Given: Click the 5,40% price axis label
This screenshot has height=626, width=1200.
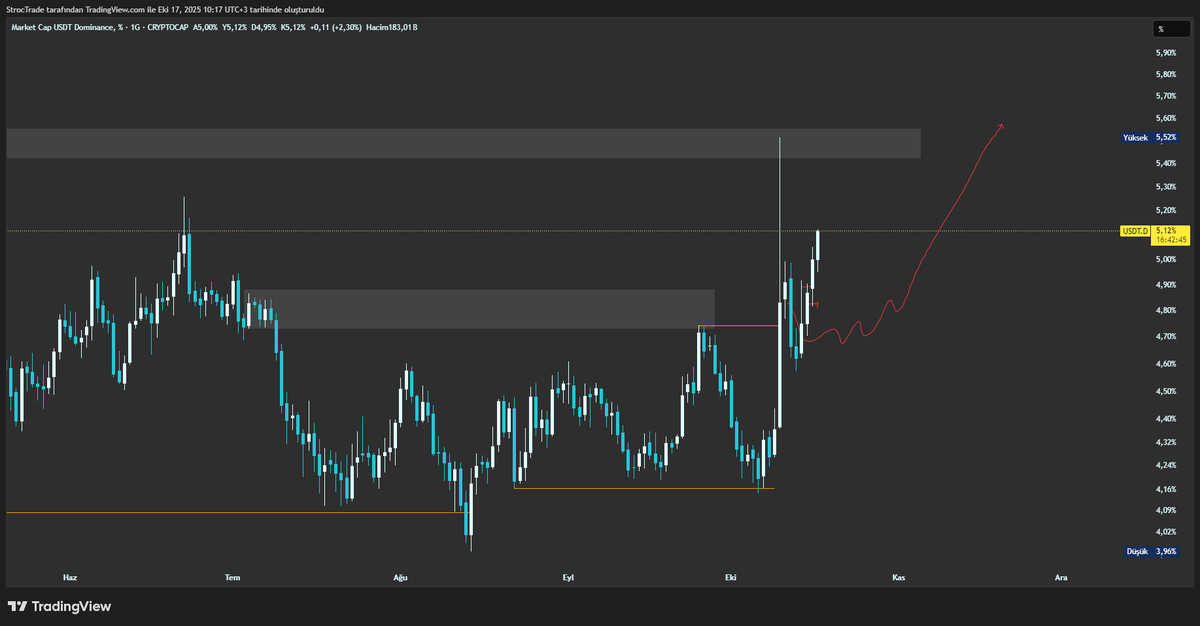Looking at the screenshot, I should (x=1166, y=163).
